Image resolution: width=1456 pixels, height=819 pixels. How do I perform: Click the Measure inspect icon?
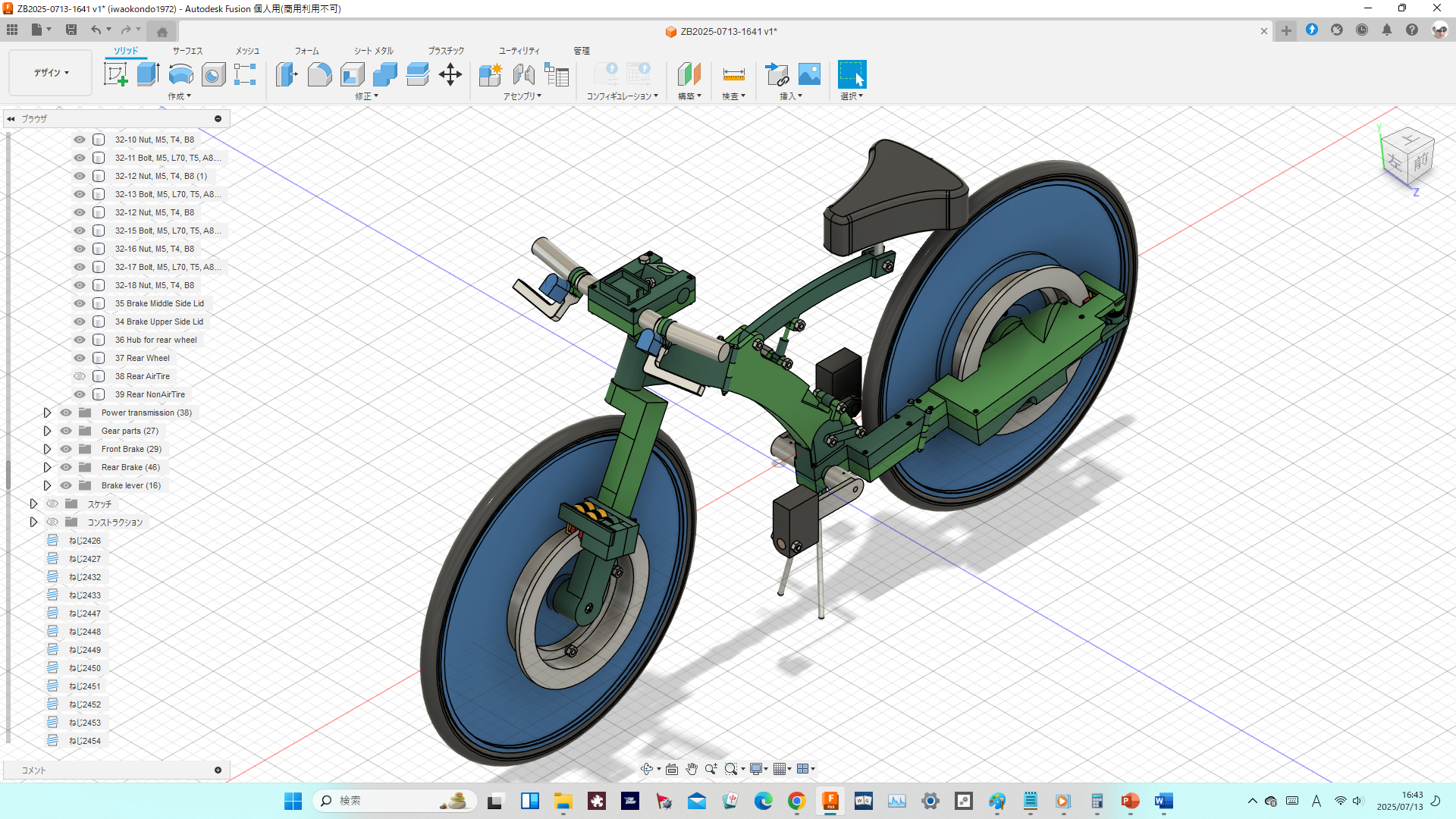tap(733, 74)
